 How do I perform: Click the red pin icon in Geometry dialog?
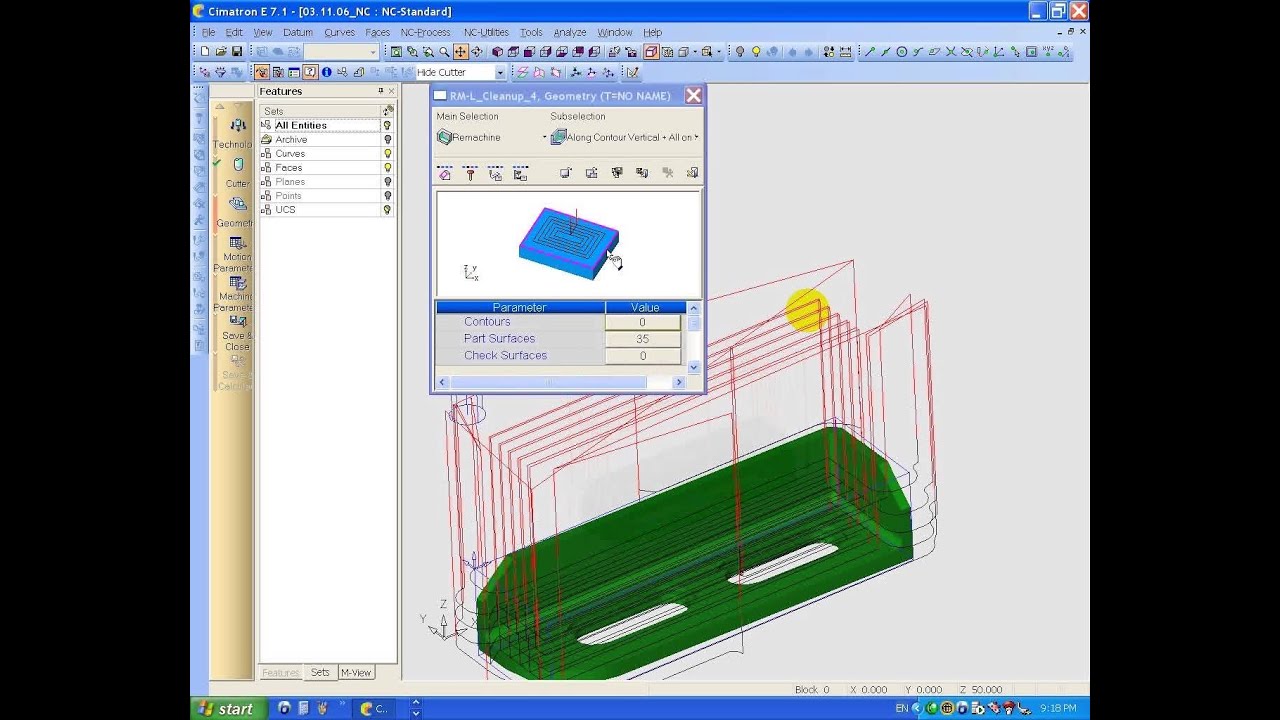[470, 174]
